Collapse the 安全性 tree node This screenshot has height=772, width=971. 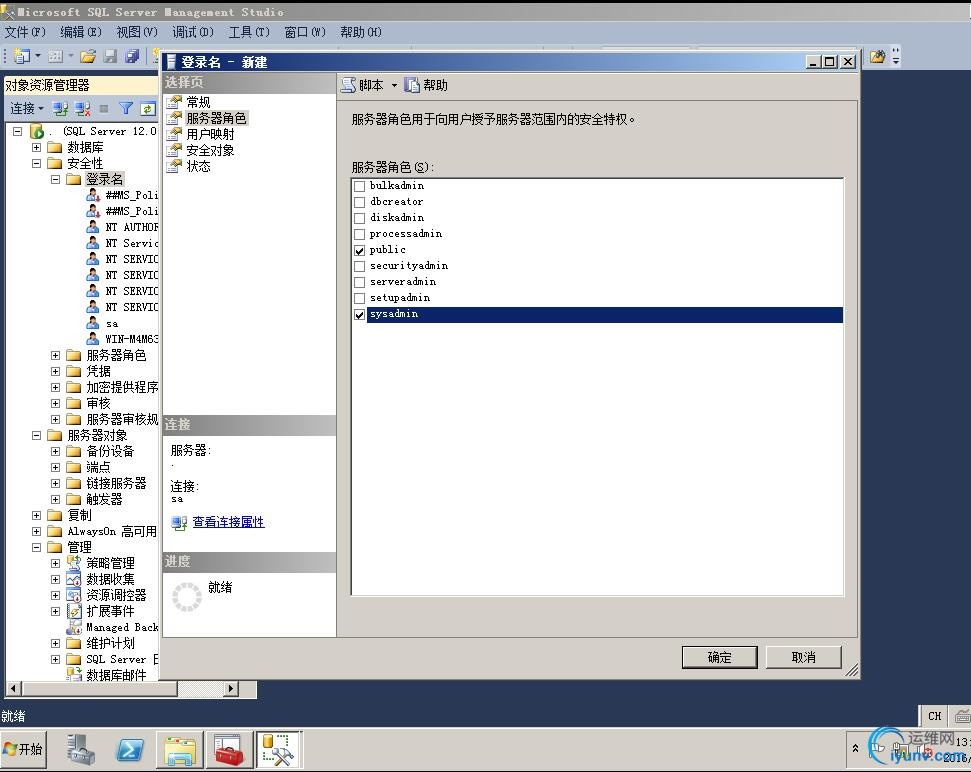coord(37,163)
